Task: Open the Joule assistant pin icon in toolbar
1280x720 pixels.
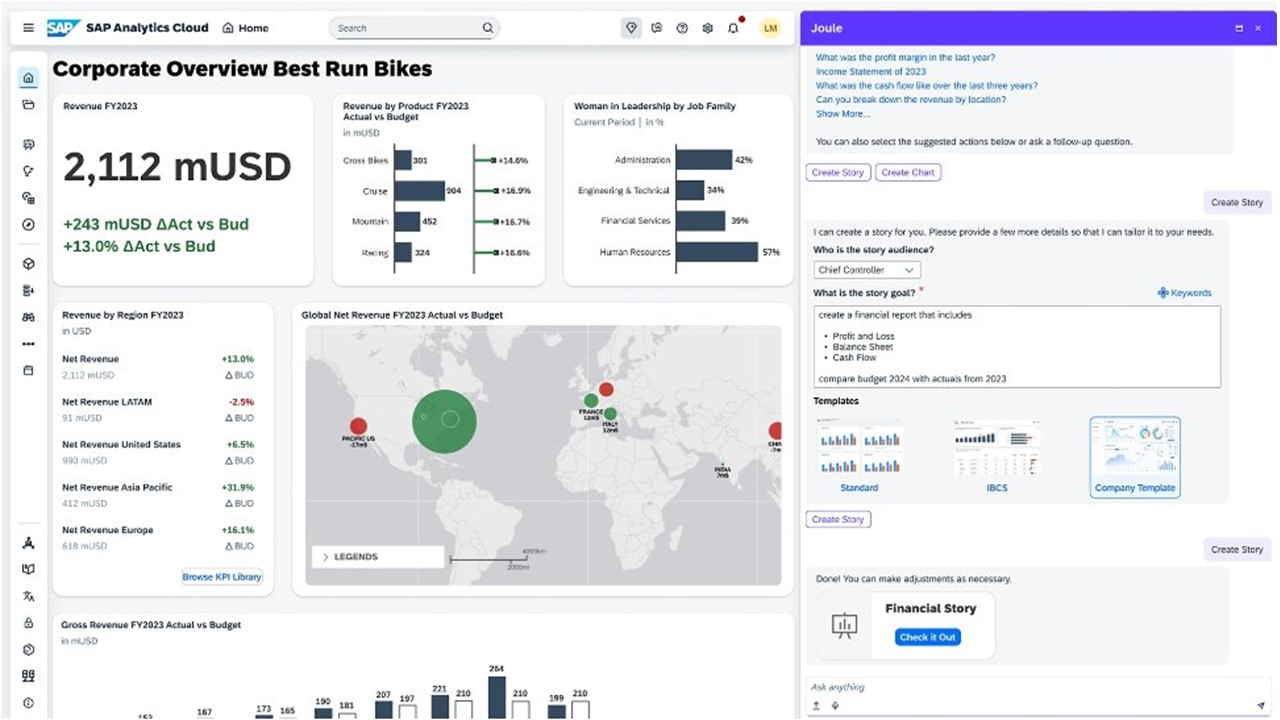Action: pos(631,27)
